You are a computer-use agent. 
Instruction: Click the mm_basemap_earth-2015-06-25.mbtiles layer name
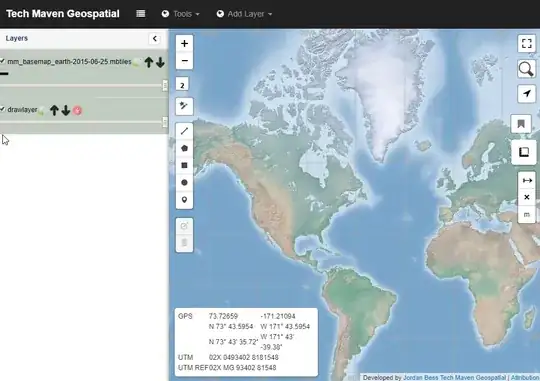click(69, 62)
